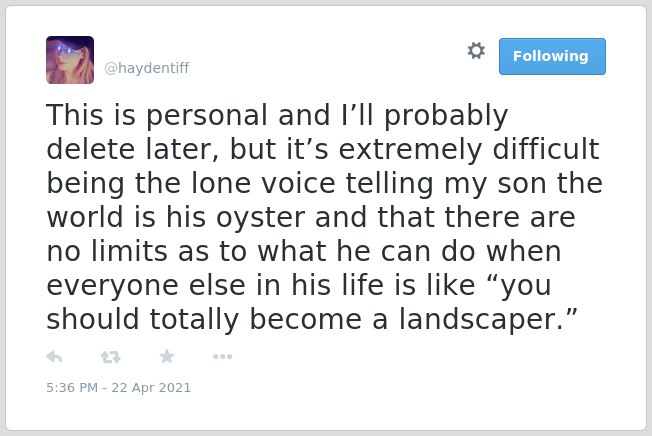Open the gear settings menu
This screenshot has height=436, width=652.
click(476, 51)
